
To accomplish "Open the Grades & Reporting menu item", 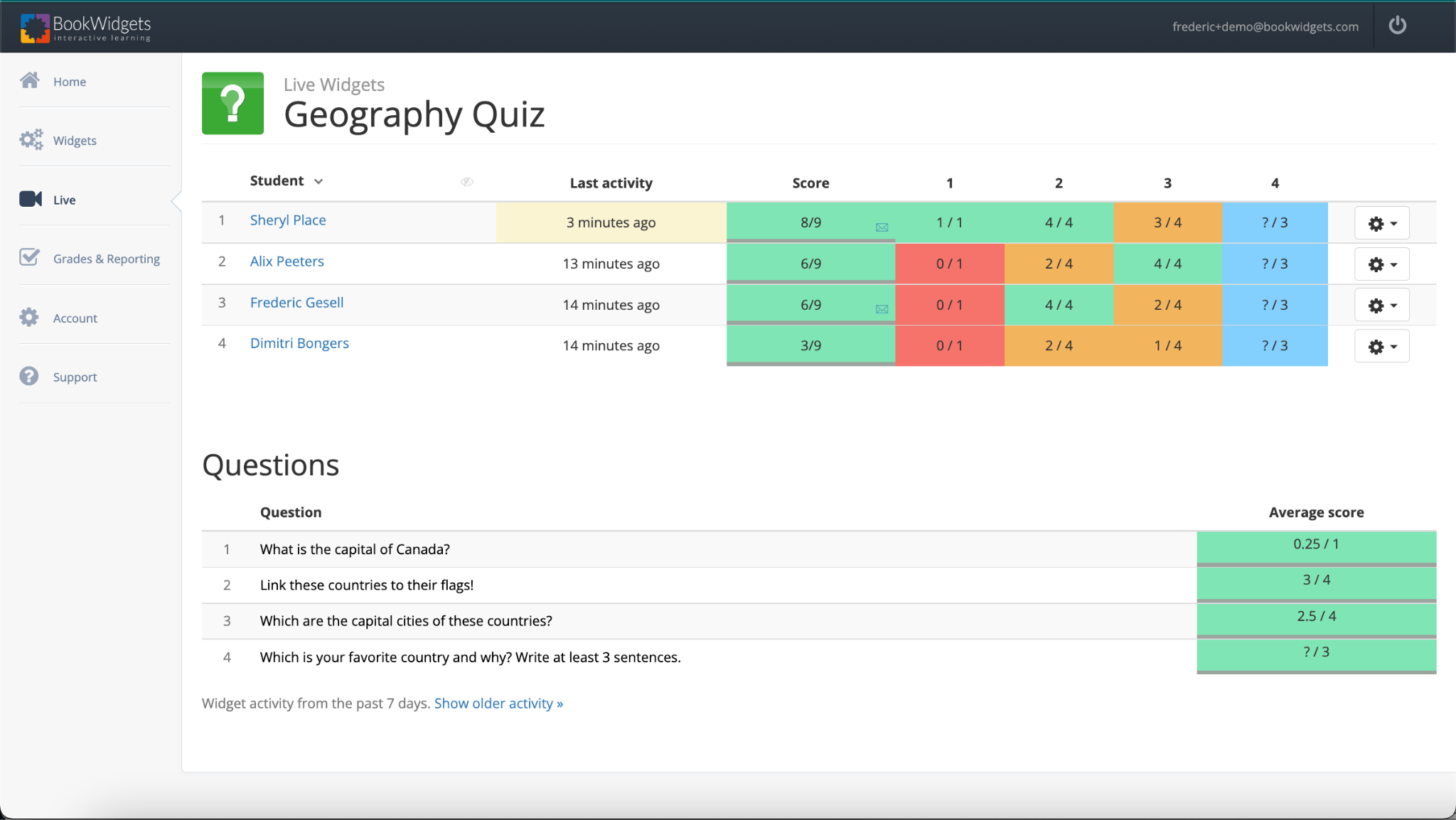I will (107, 259).
